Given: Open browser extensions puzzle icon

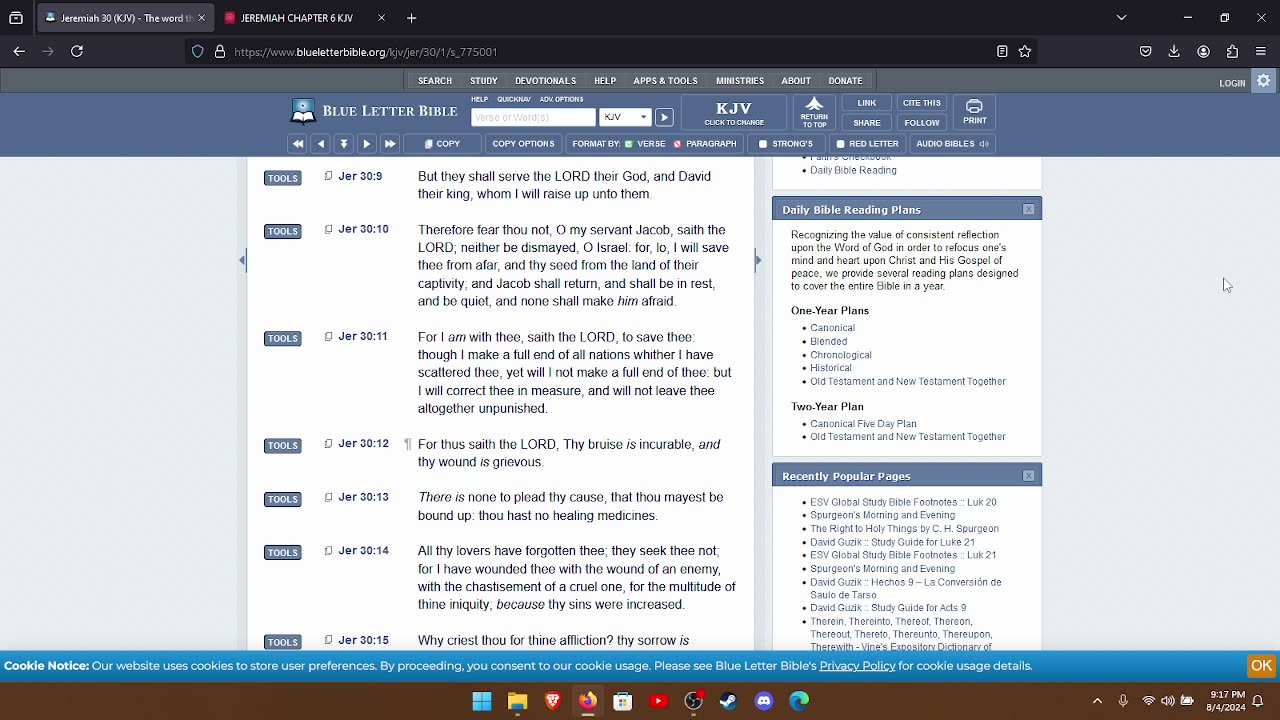Looking at the screenshot, I should pos(1233,51).
